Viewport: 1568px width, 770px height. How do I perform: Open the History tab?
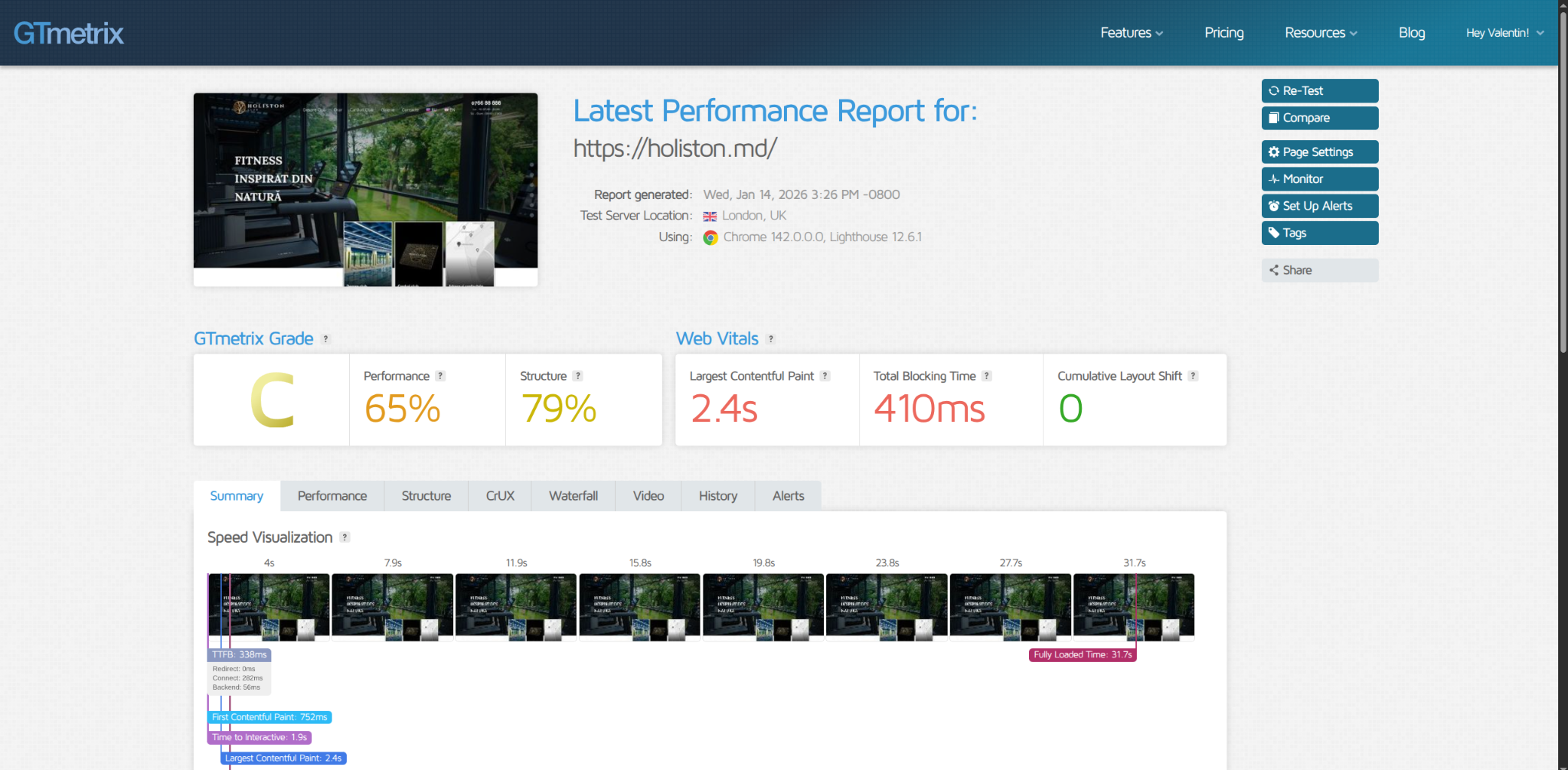click(717, 496)
